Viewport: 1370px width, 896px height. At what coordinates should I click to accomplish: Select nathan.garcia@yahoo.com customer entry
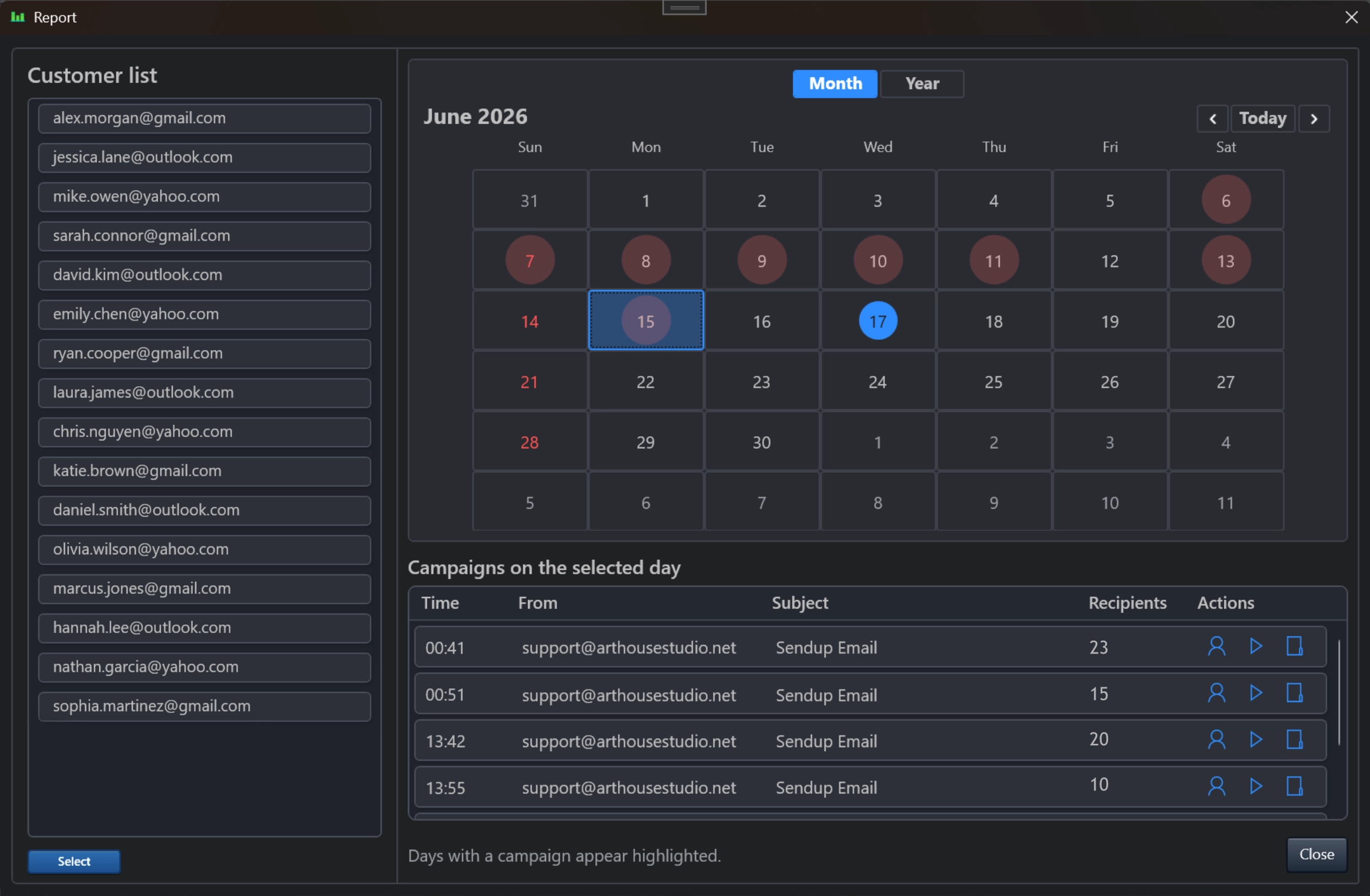point(204,667)
